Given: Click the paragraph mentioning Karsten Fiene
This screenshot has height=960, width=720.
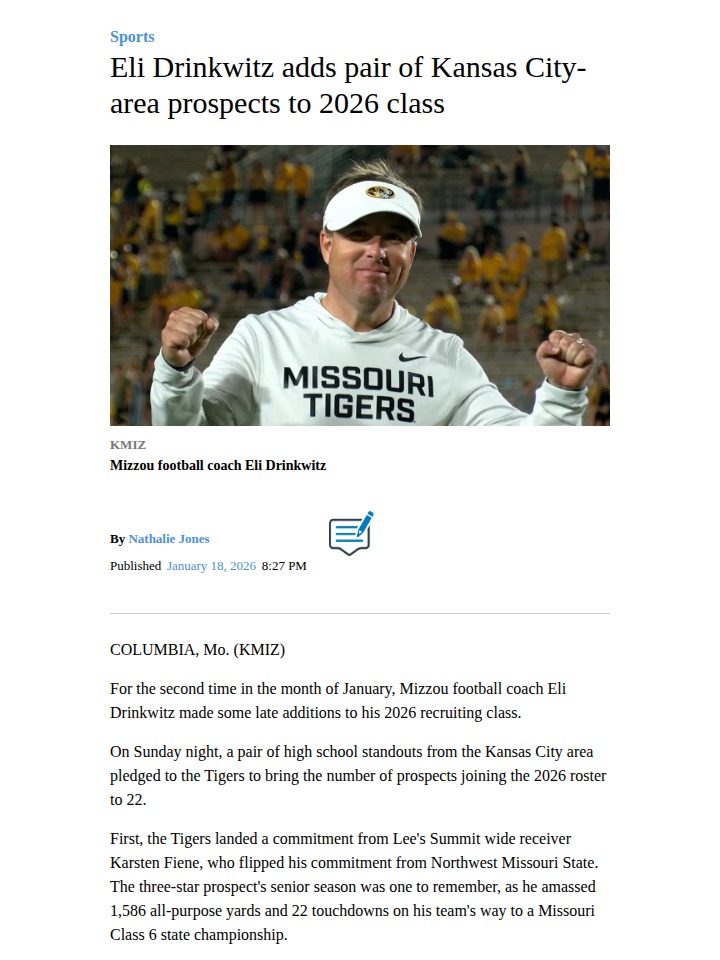Looking at the screenshot, I should (354, 887).
